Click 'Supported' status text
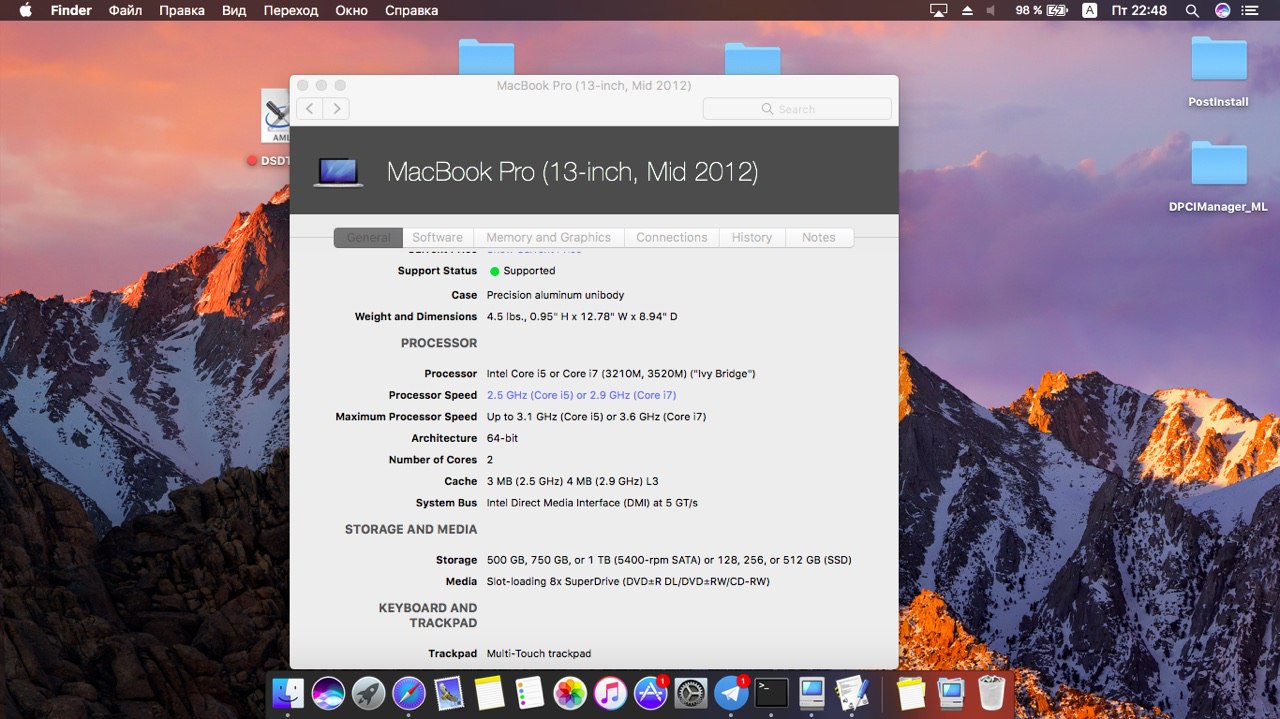1280x719 pixels. tap(529, 271)
